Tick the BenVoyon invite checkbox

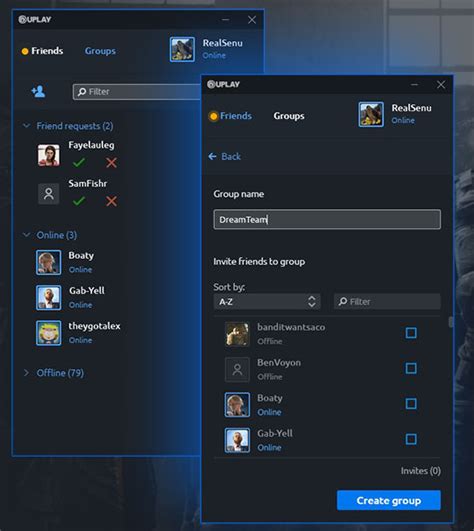411,368
